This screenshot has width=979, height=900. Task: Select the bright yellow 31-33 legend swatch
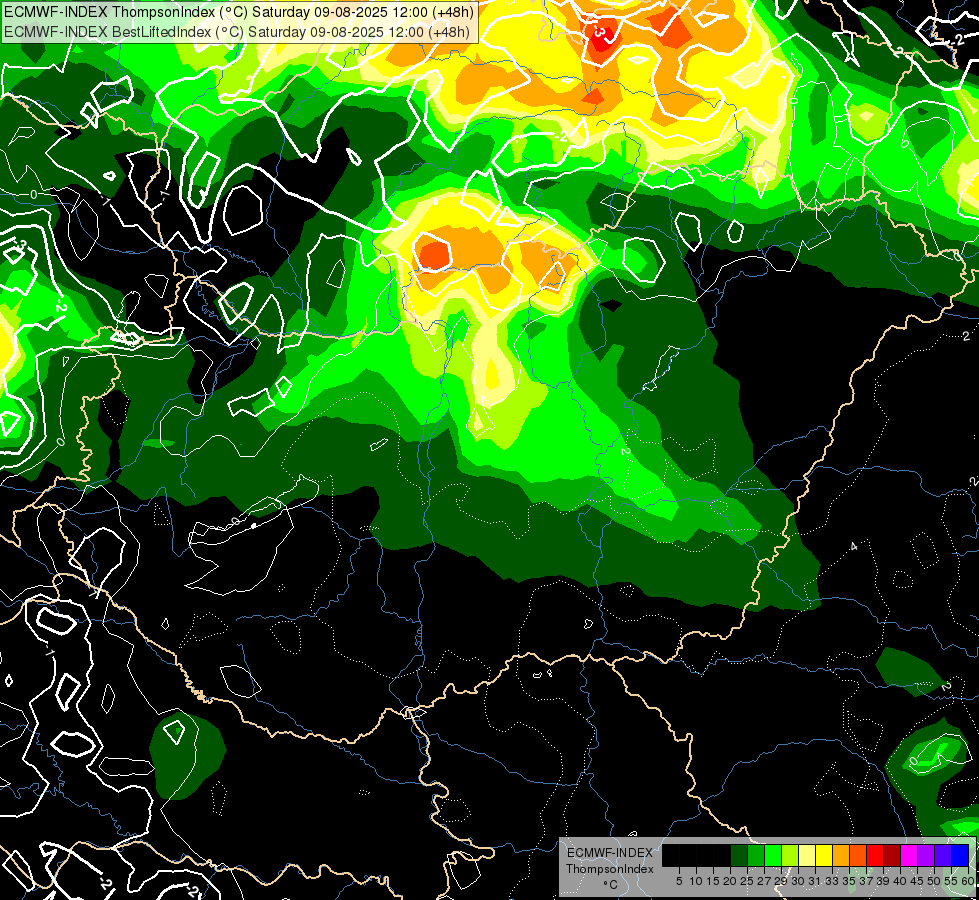(824, 855)
